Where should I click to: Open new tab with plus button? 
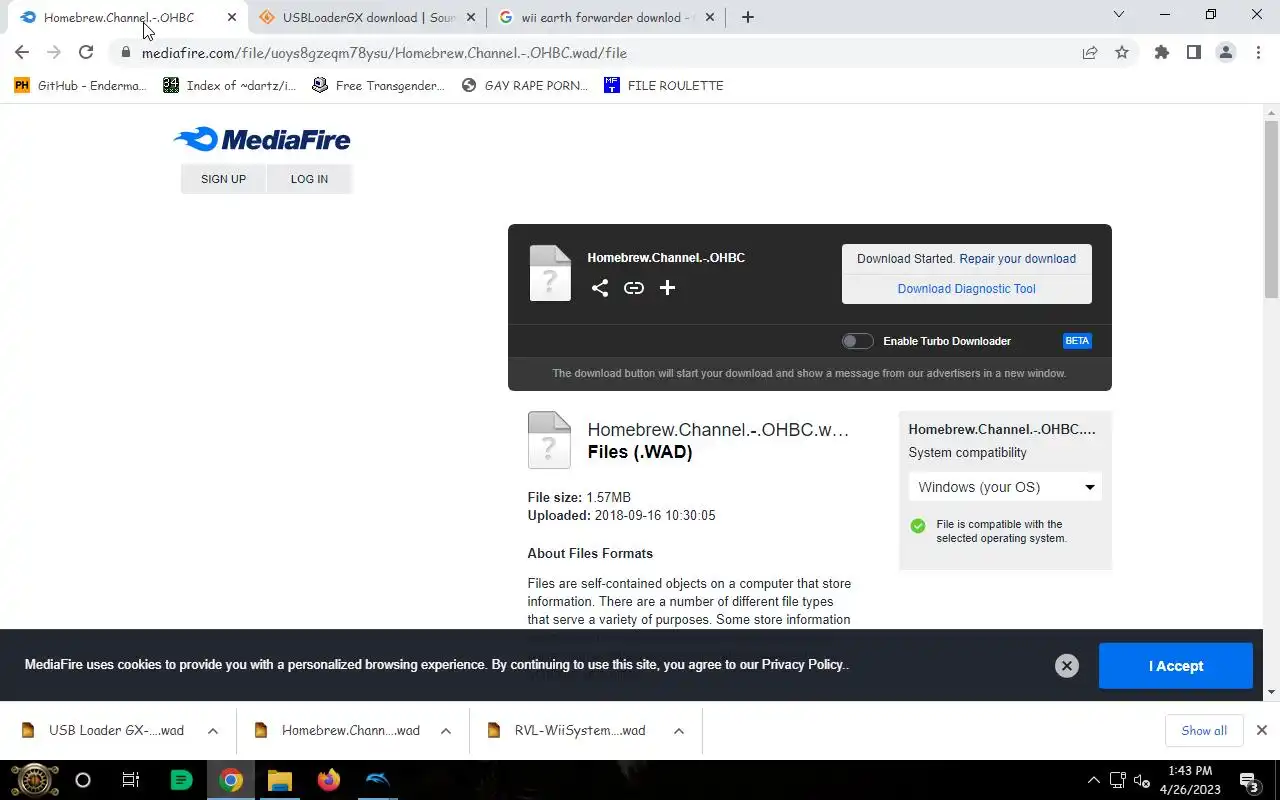click(x=748, y=17)
